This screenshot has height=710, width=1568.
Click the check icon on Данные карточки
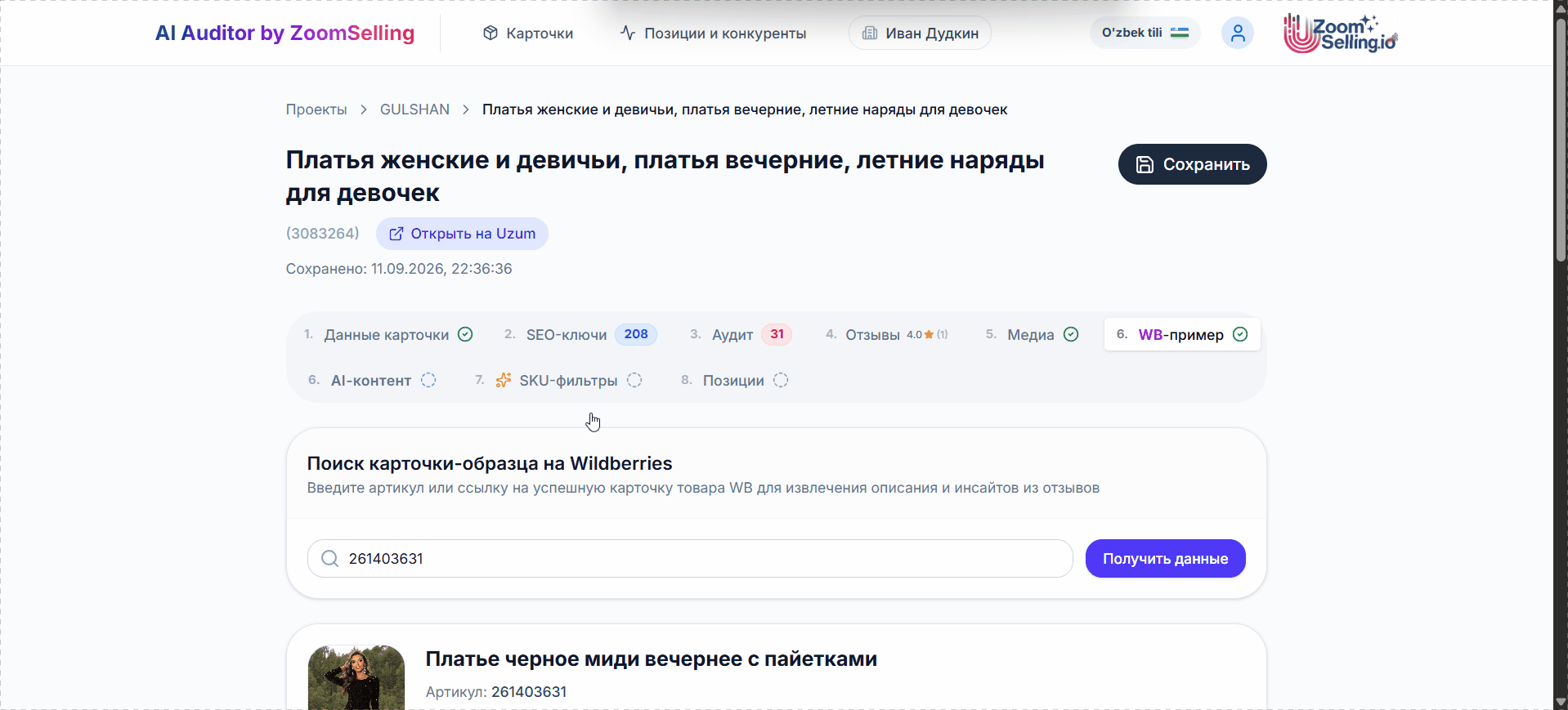click(x=465, y=334)
